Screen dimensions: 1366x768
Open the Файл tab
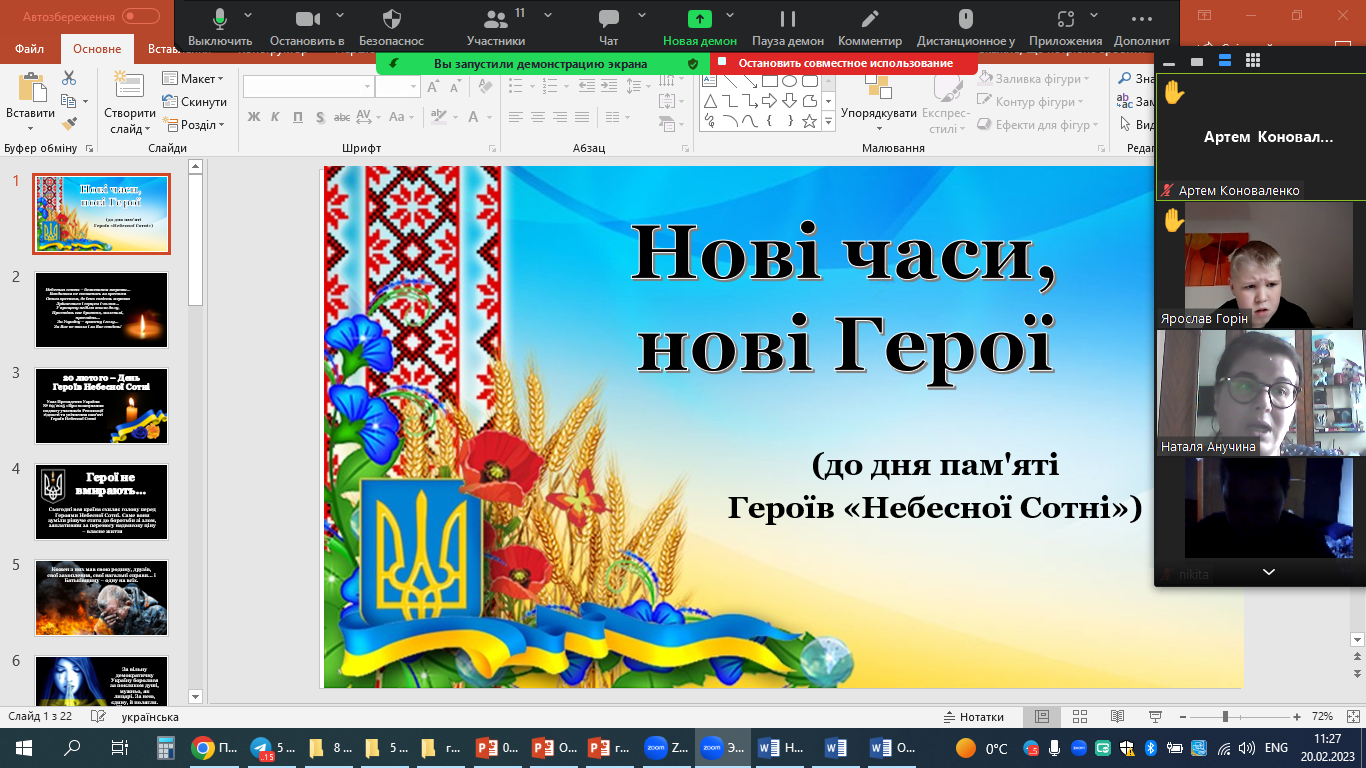(29, 49)
